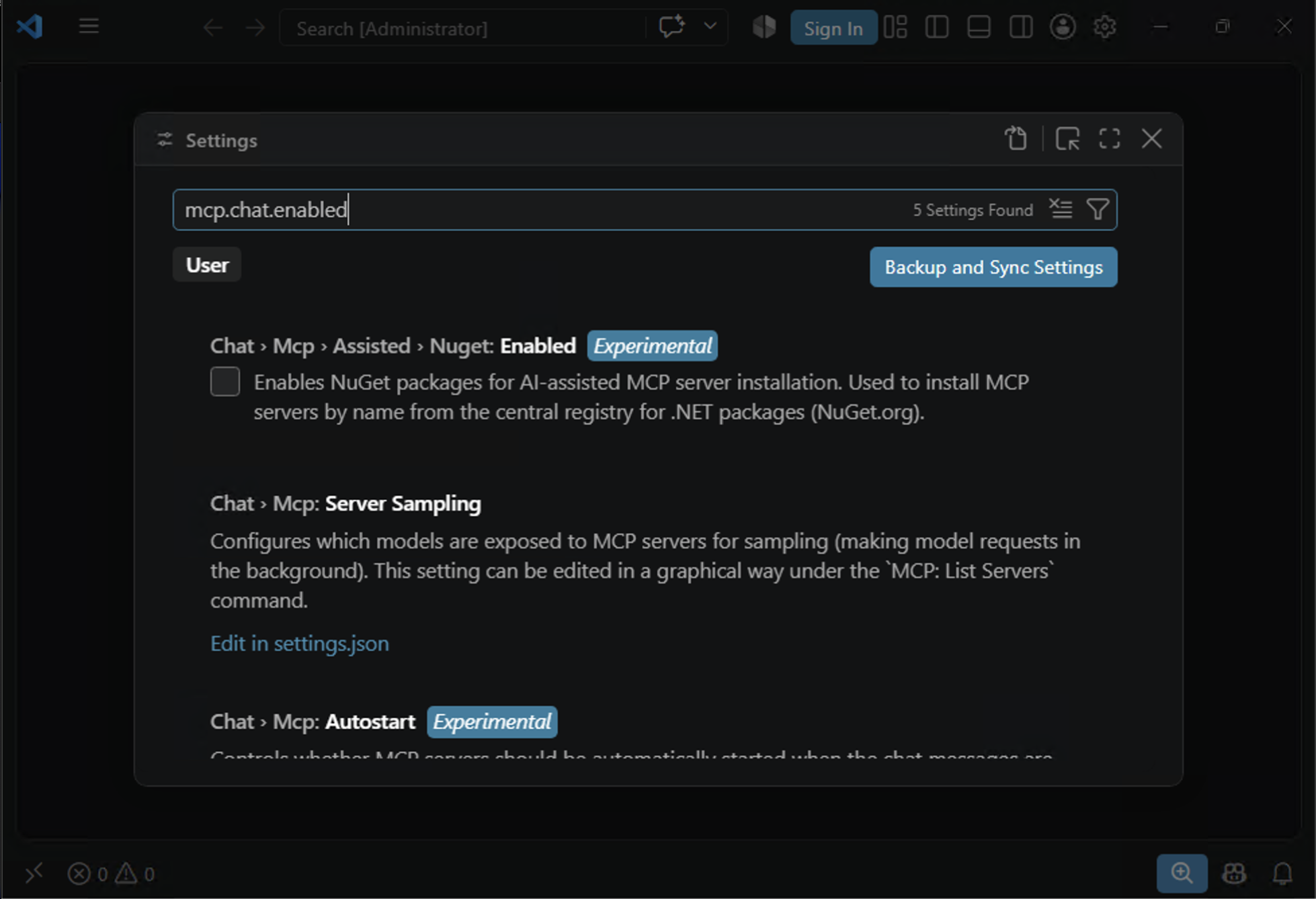Image resolution: width=1316 pixels, height=899 pixels.
Task: Click the Experimental badge next to Autostart
Action: click(492, 722)
